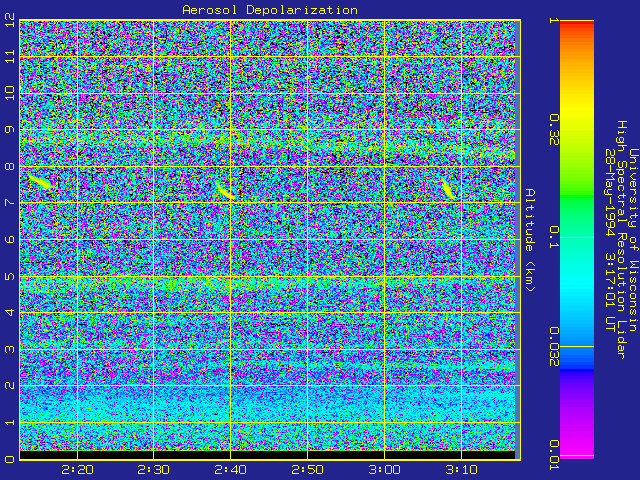
Task: Click 'High Spectral Resolution Lidar' text line
Action: (x=622, y=240)
